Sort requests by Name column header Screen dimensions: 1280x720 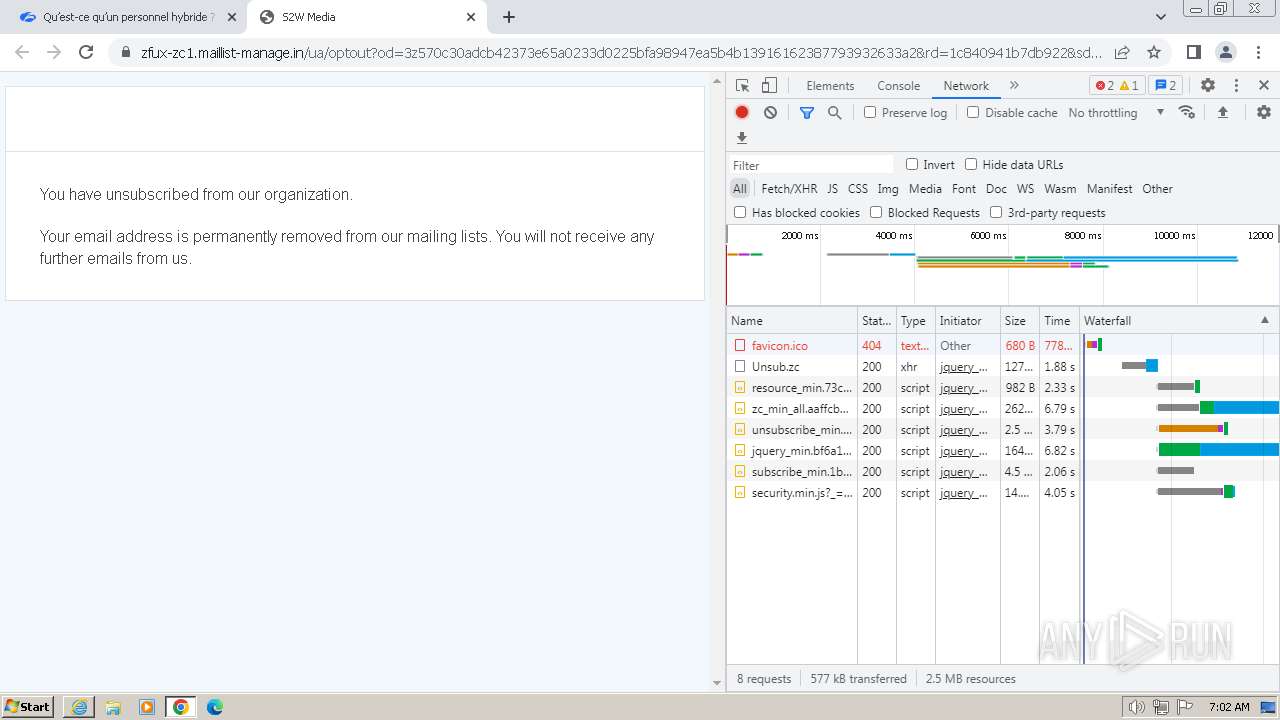(792, 320)
